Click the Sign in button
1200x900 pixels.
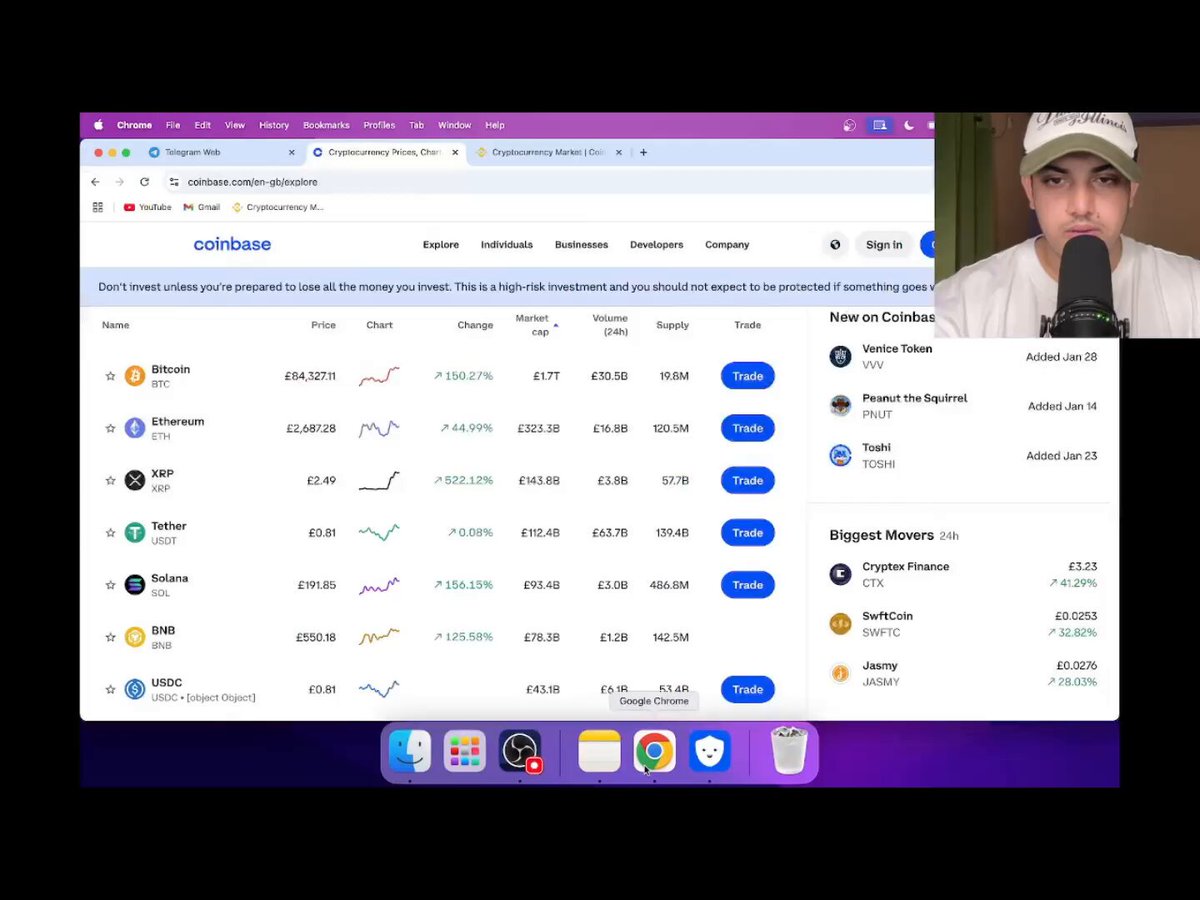click(884, 244)
